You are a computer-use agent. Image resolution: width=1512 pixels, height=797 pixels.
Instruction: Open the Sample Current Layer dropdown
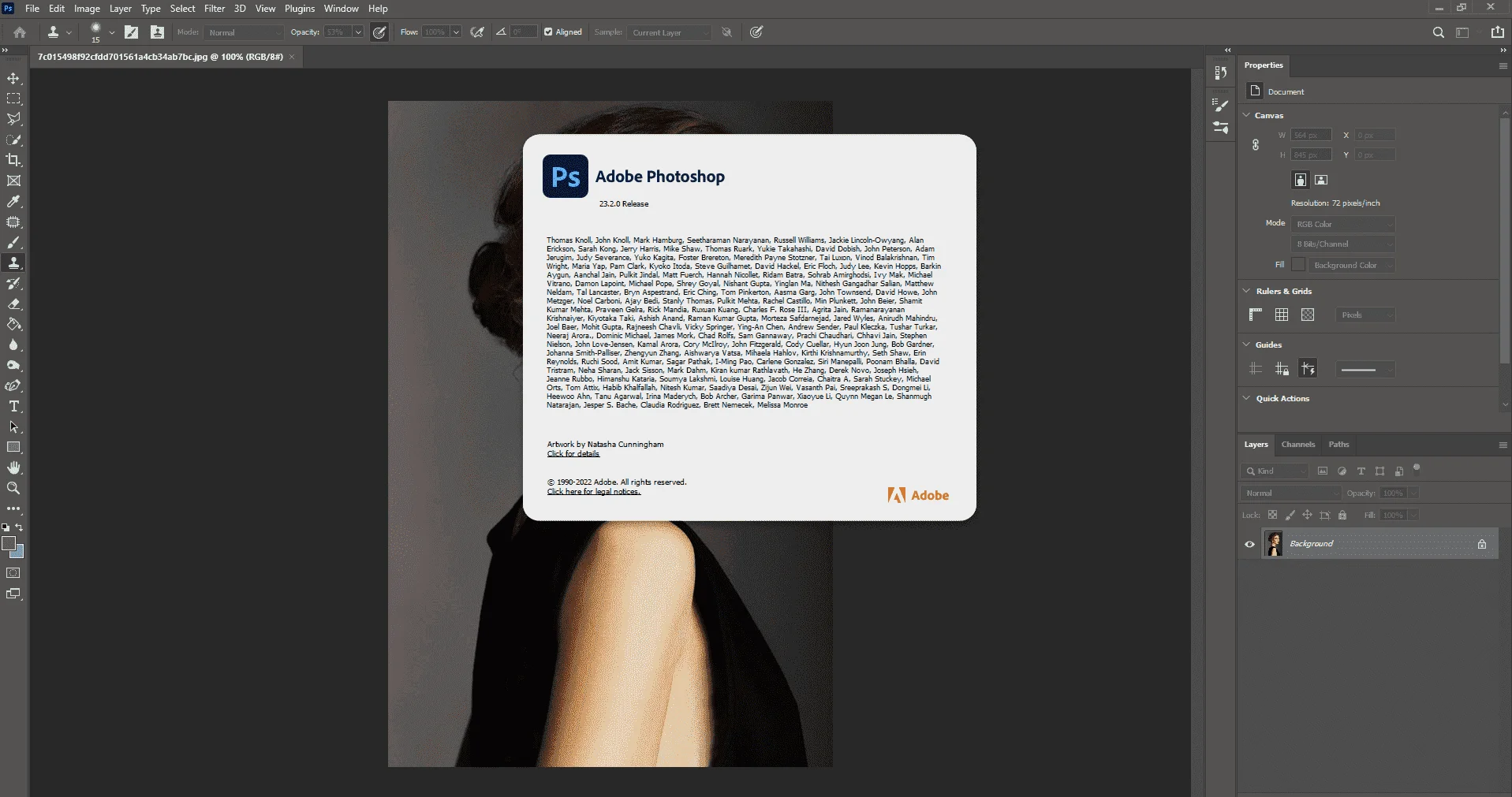click(x=670, y=32)
